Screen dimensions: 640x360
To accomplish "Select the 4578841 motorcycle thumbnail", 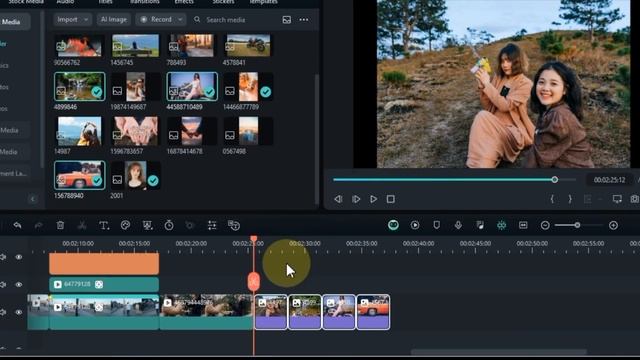I will pos(248,45).
